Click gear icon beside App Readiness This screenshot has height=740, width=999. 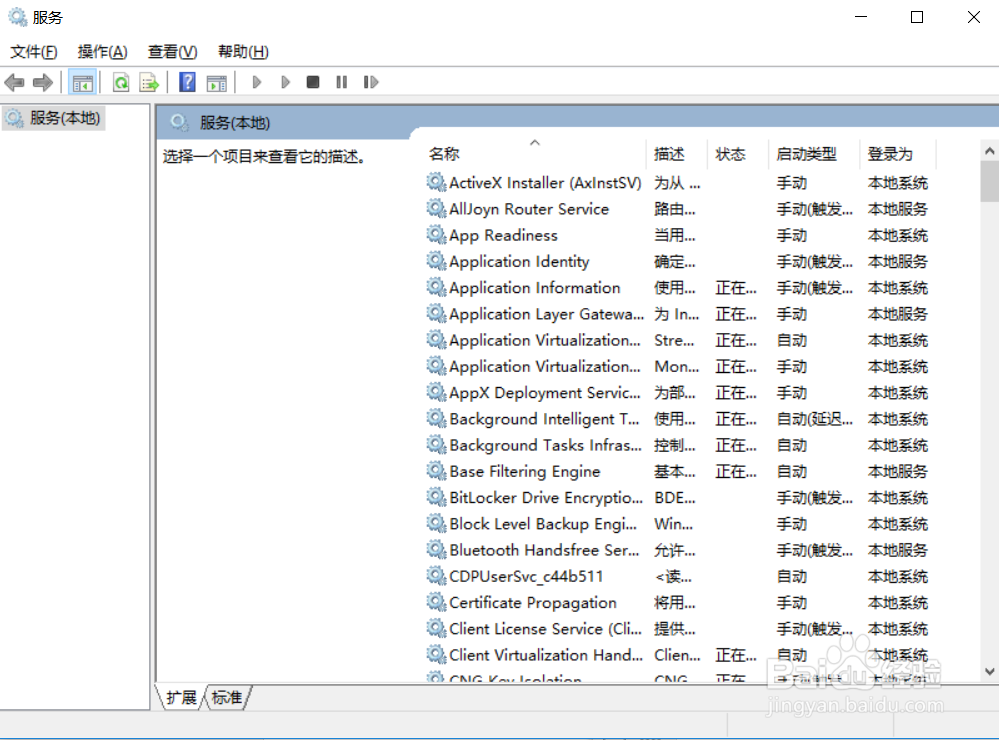click(x=436, y=235)
